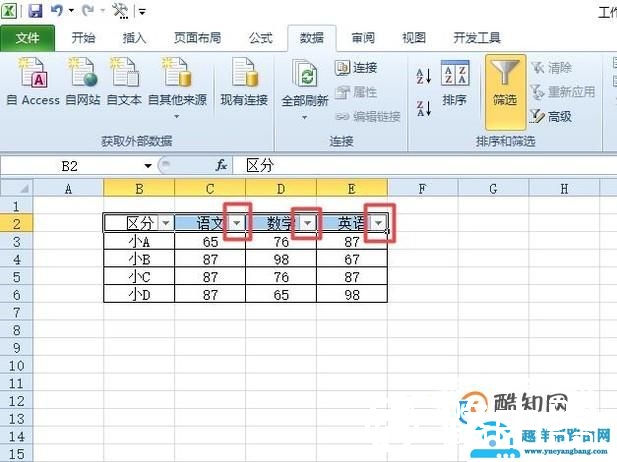The image size is (617, 462).
Task: Click the select-all corner of the sheet
Action: 16,188
